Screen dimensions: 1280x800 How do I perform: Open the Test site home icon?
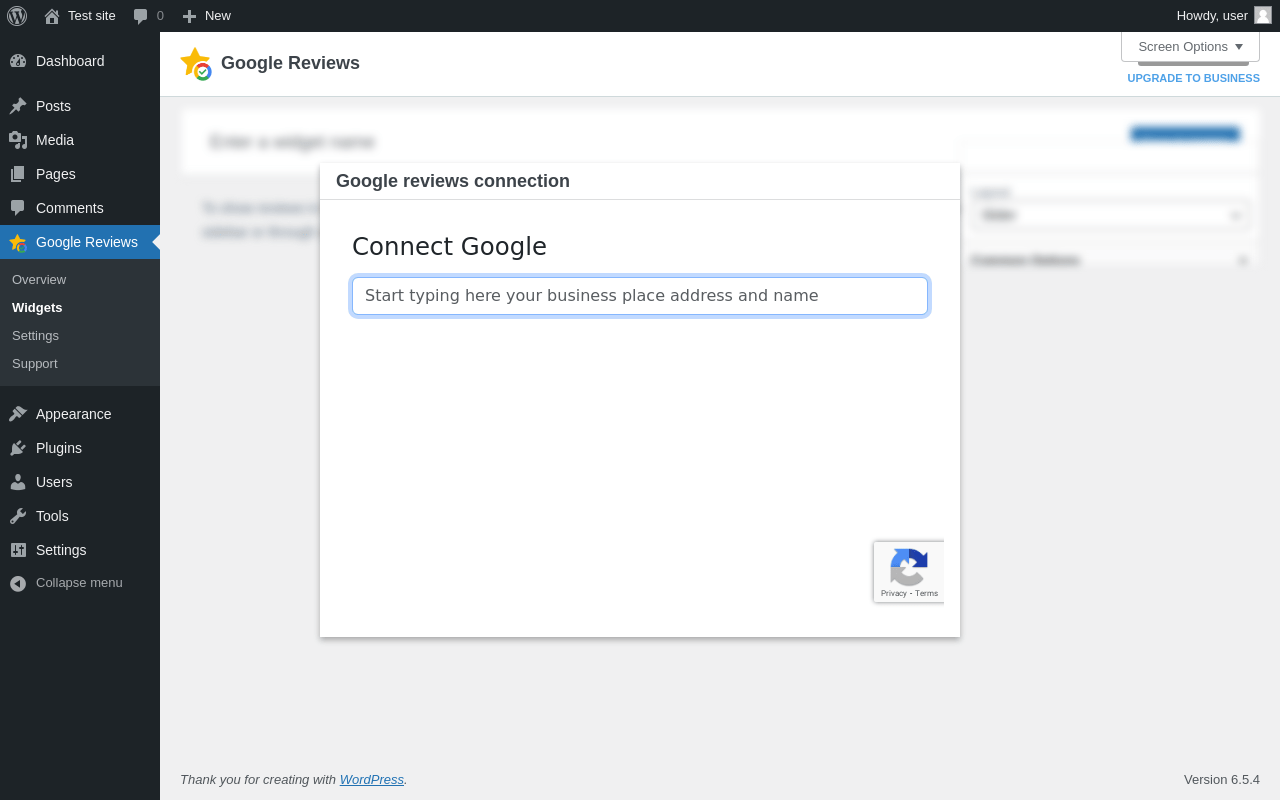pos(52,16)
